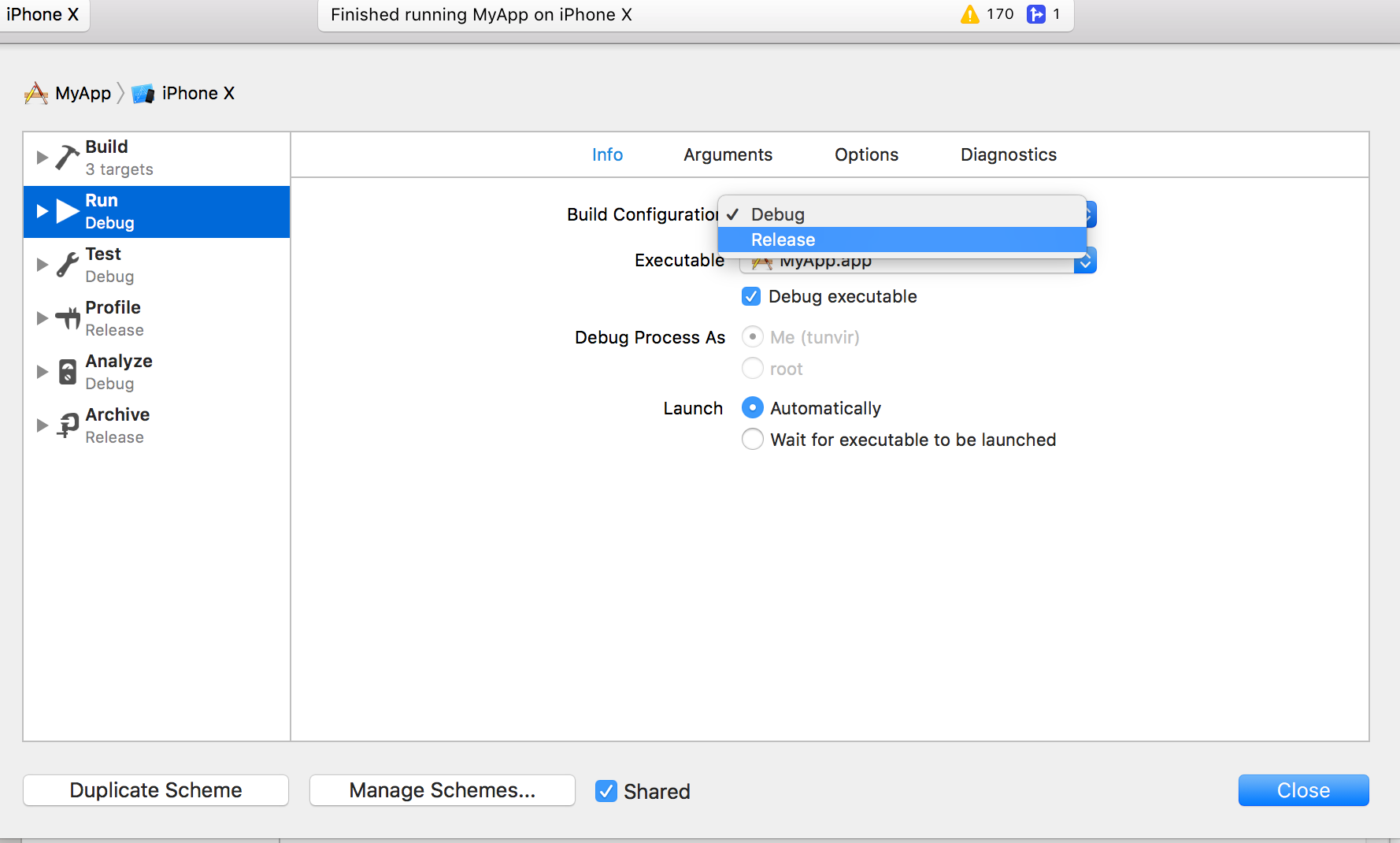Image resolution: width=1400 pixels, height=843 pixels.
Task: Select the Me (tunvir) radio button
Action: click(x=753, y=337)
